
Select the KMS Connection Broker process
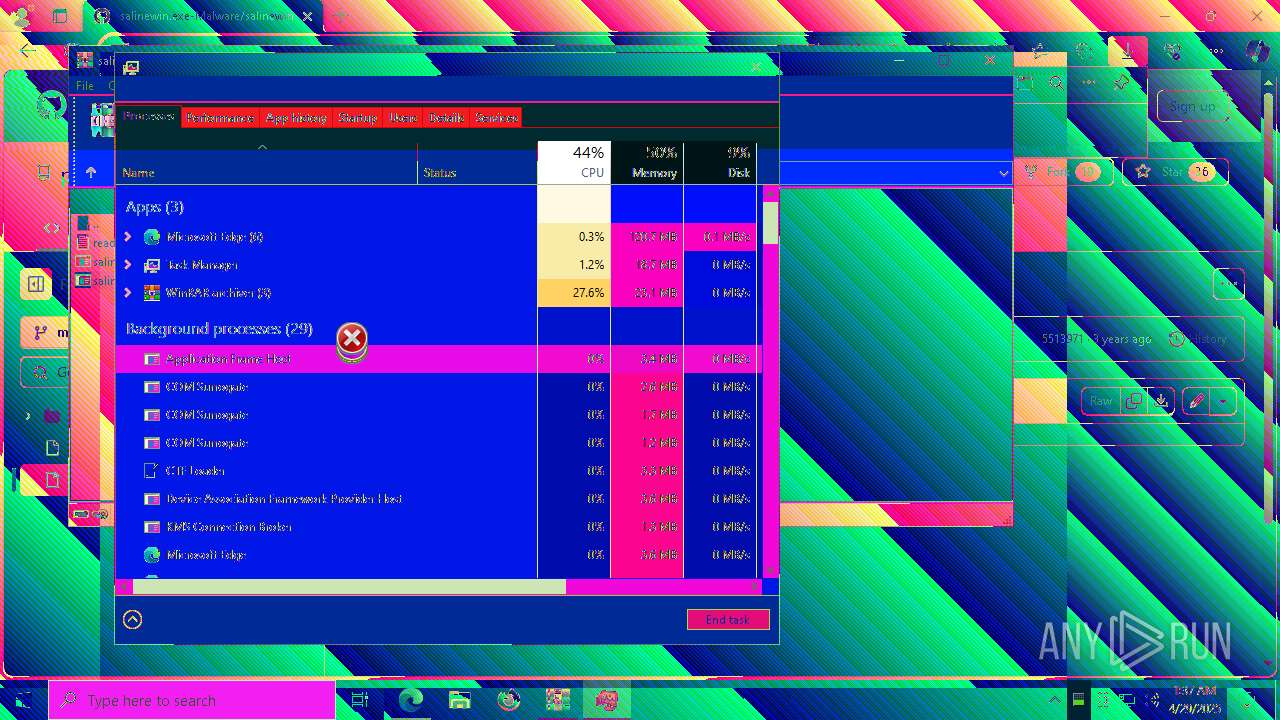tap(438, 526)
